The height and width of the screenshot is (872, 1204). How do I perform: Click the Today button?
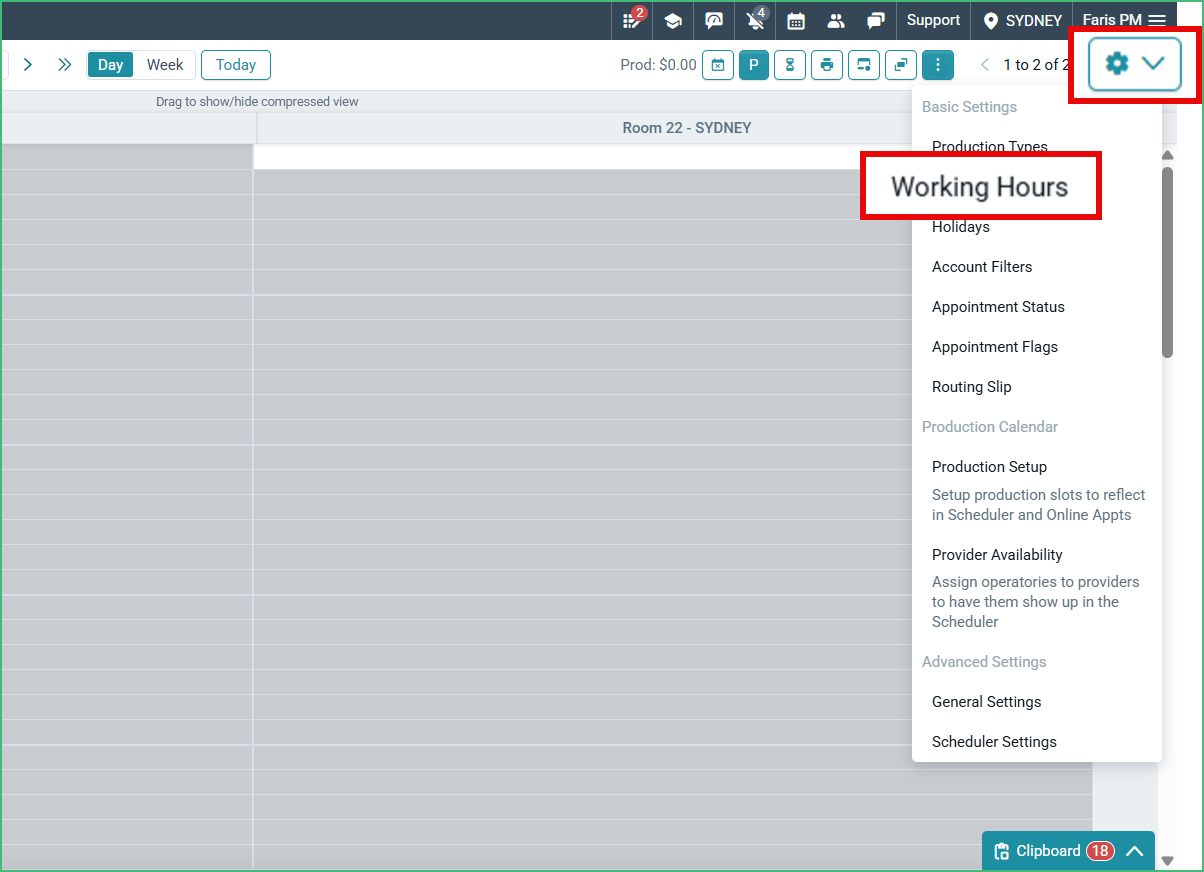click(x=236, y=65)
